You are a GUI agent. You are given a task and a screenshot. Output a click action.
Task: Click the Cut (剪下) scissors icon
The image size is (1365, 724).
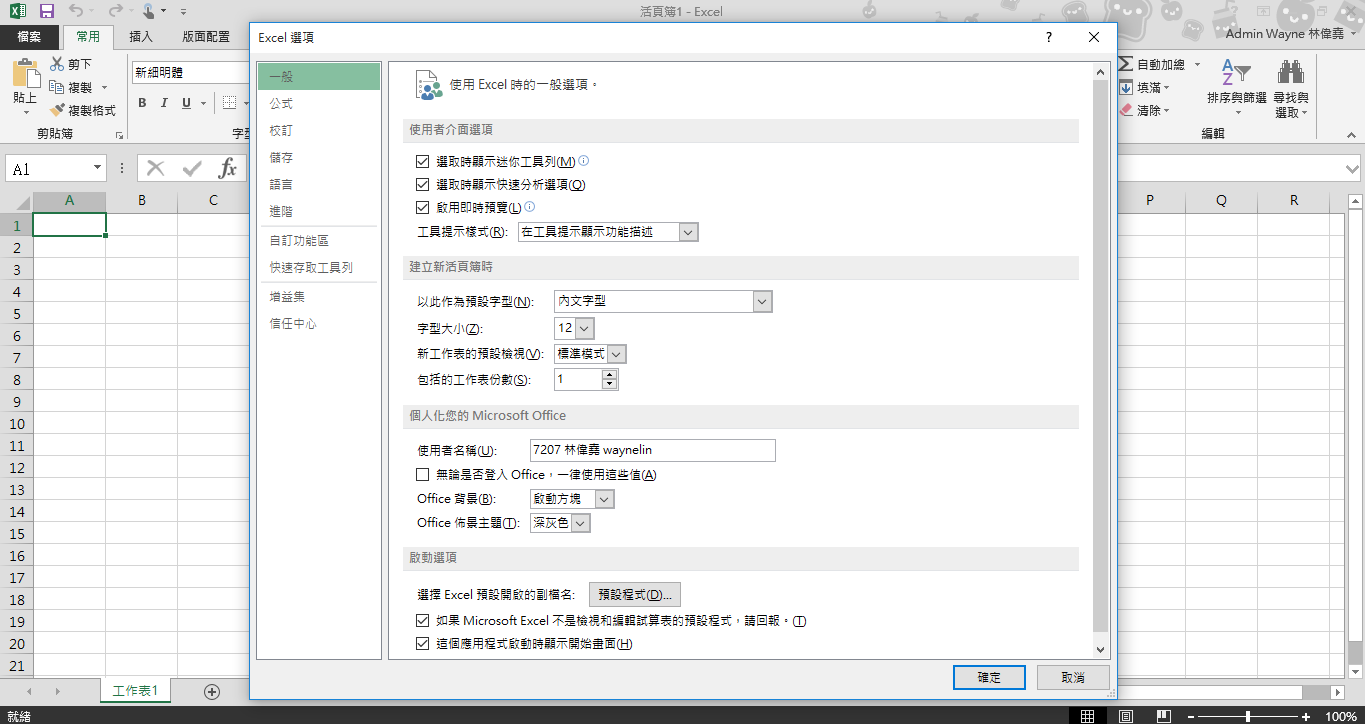(57, 64)
